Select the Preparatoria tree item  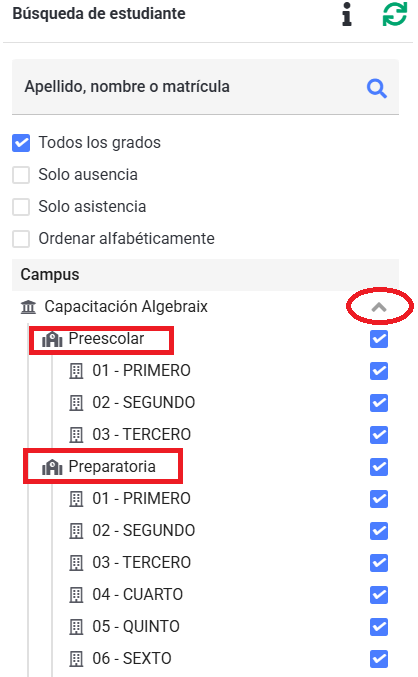(x=112, y=466)
